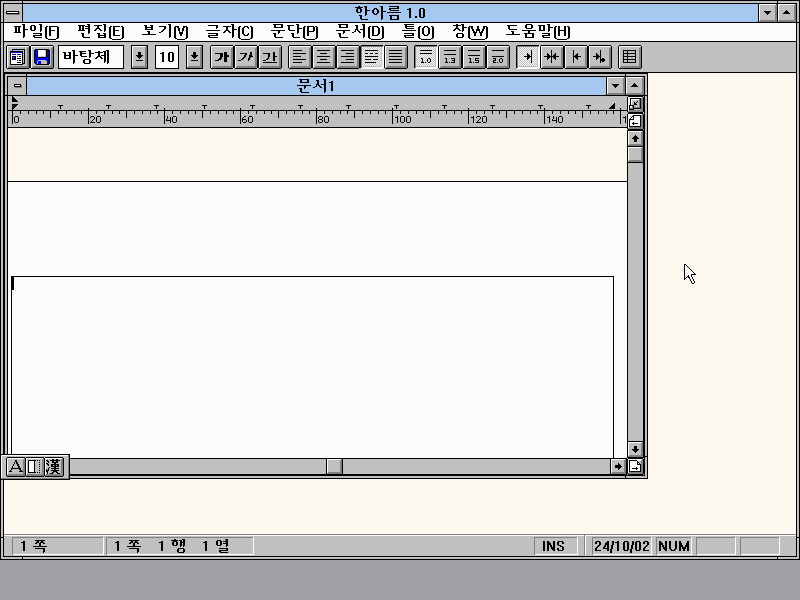Select the left tab stop icon
This screenshot has width=800, height=600.
(x=576, y=57)
